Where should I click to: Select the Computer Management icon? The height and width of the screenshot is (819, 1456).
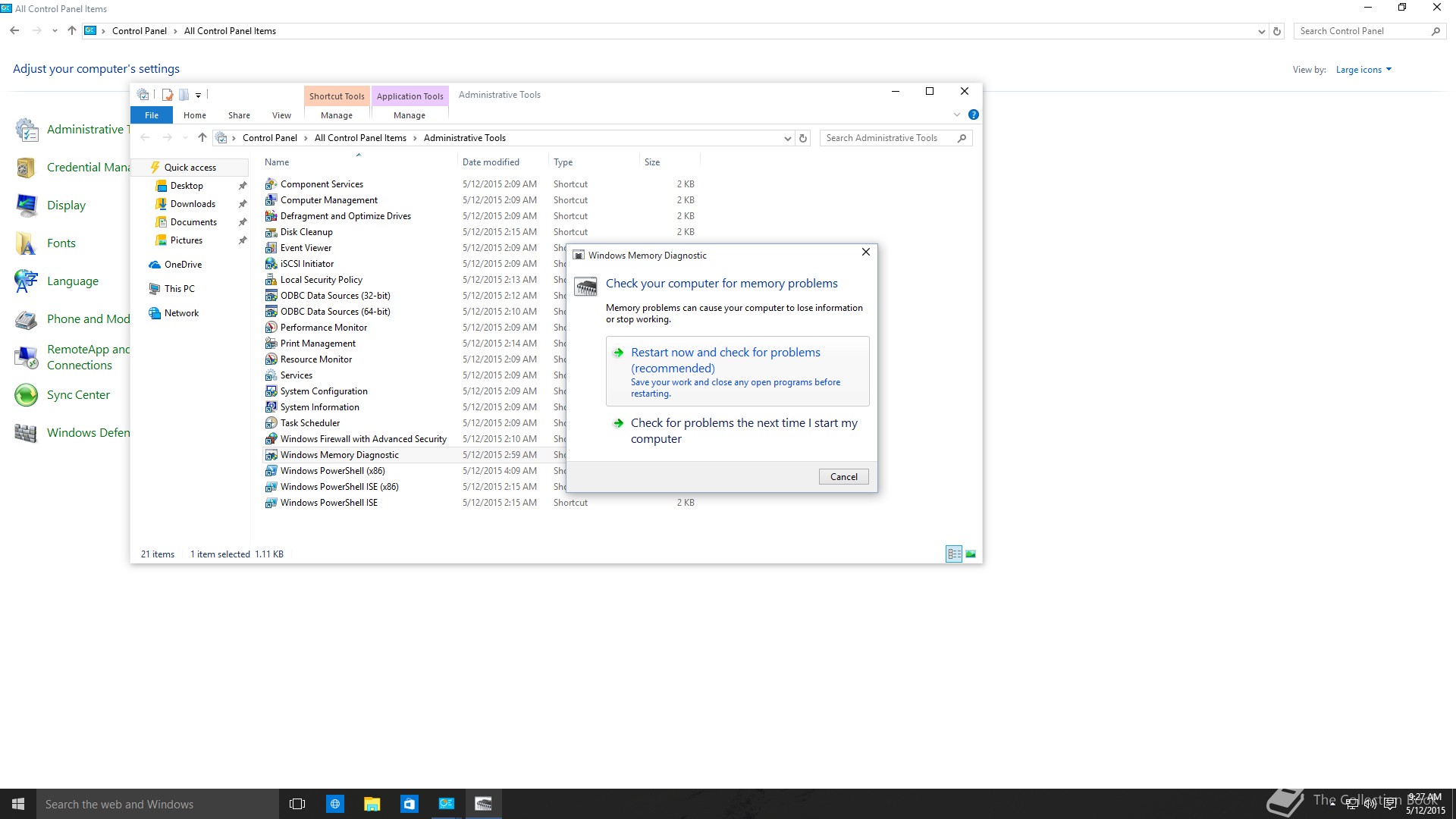pyautogui.click(x=271, y=200)
